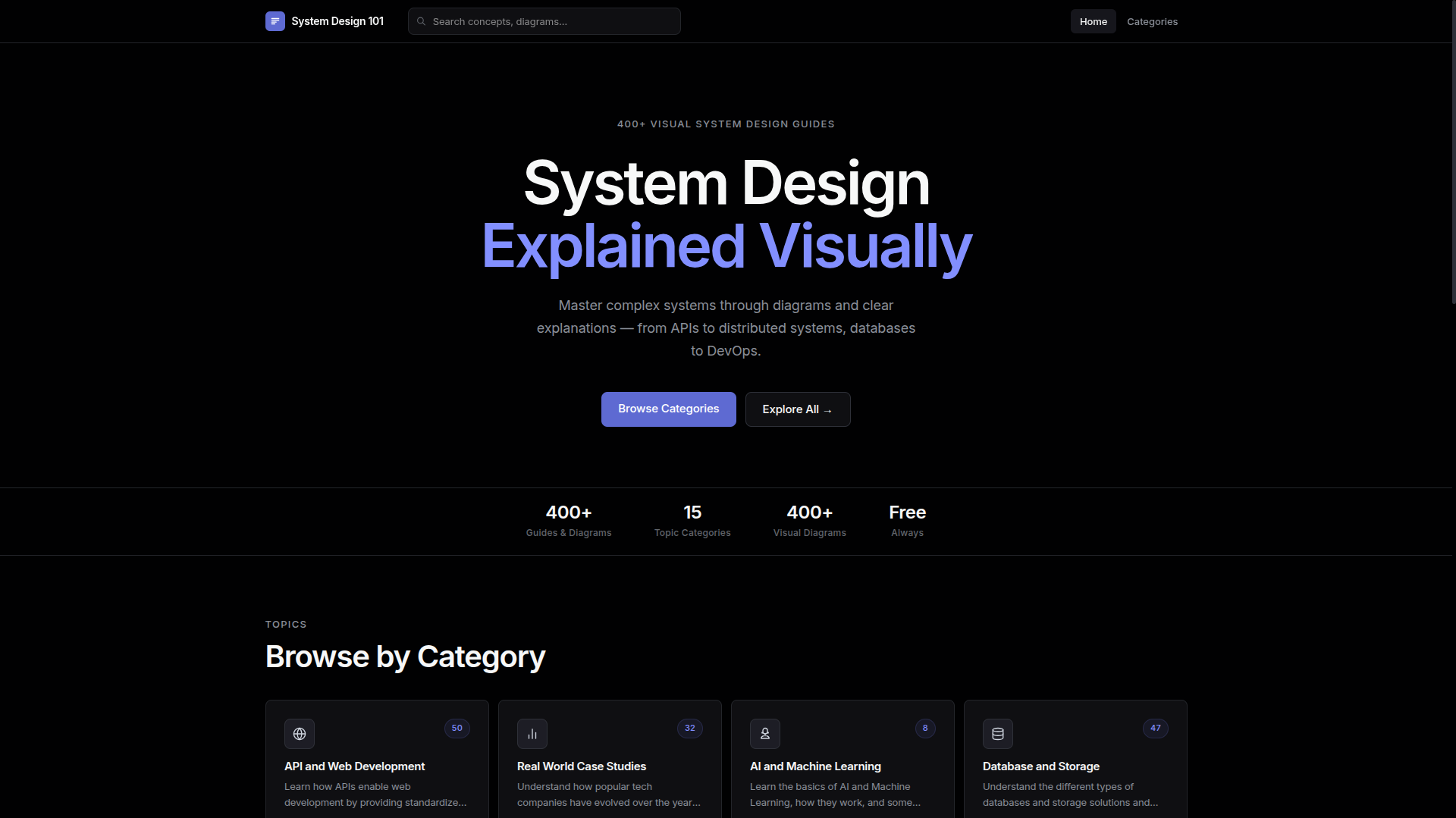1456x818 pixels.
Task: Focus the Search concepts, diagrams input
Action: tap(544, 21)
